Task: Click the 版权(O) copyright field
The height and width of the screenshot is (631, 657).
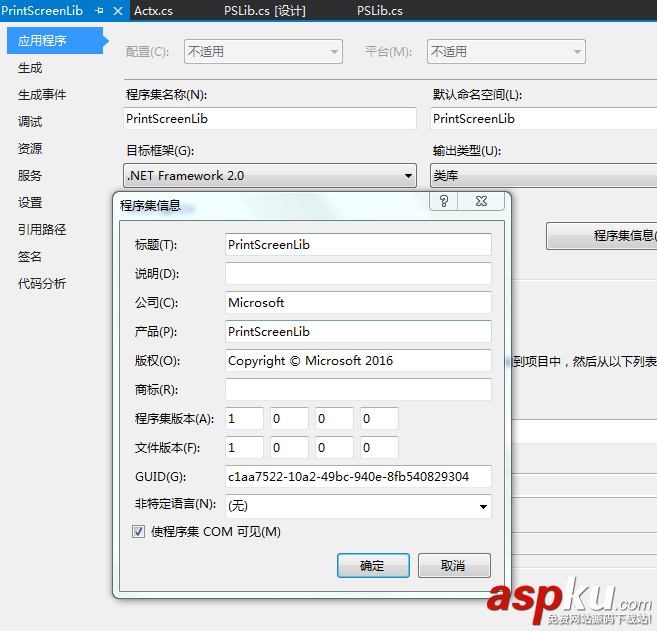Action: pyautogui.click(x=358, y=361)
